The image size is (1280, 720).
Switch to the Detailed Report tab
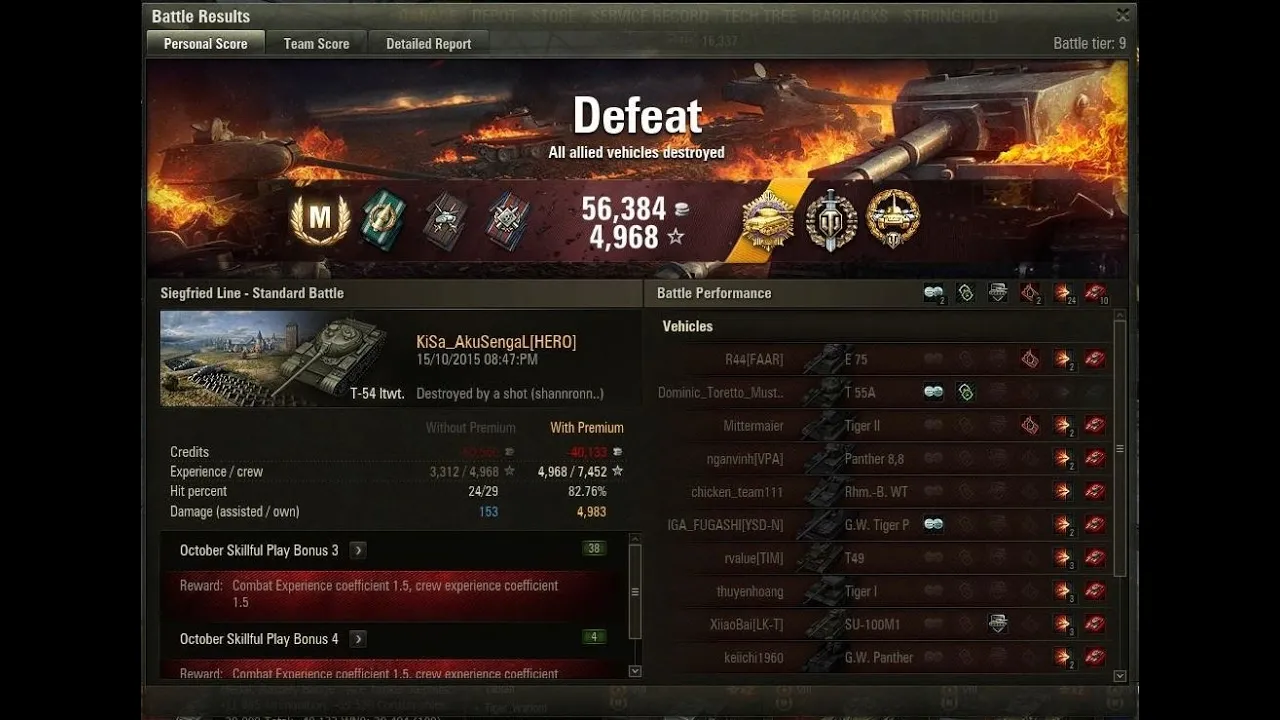428,43
